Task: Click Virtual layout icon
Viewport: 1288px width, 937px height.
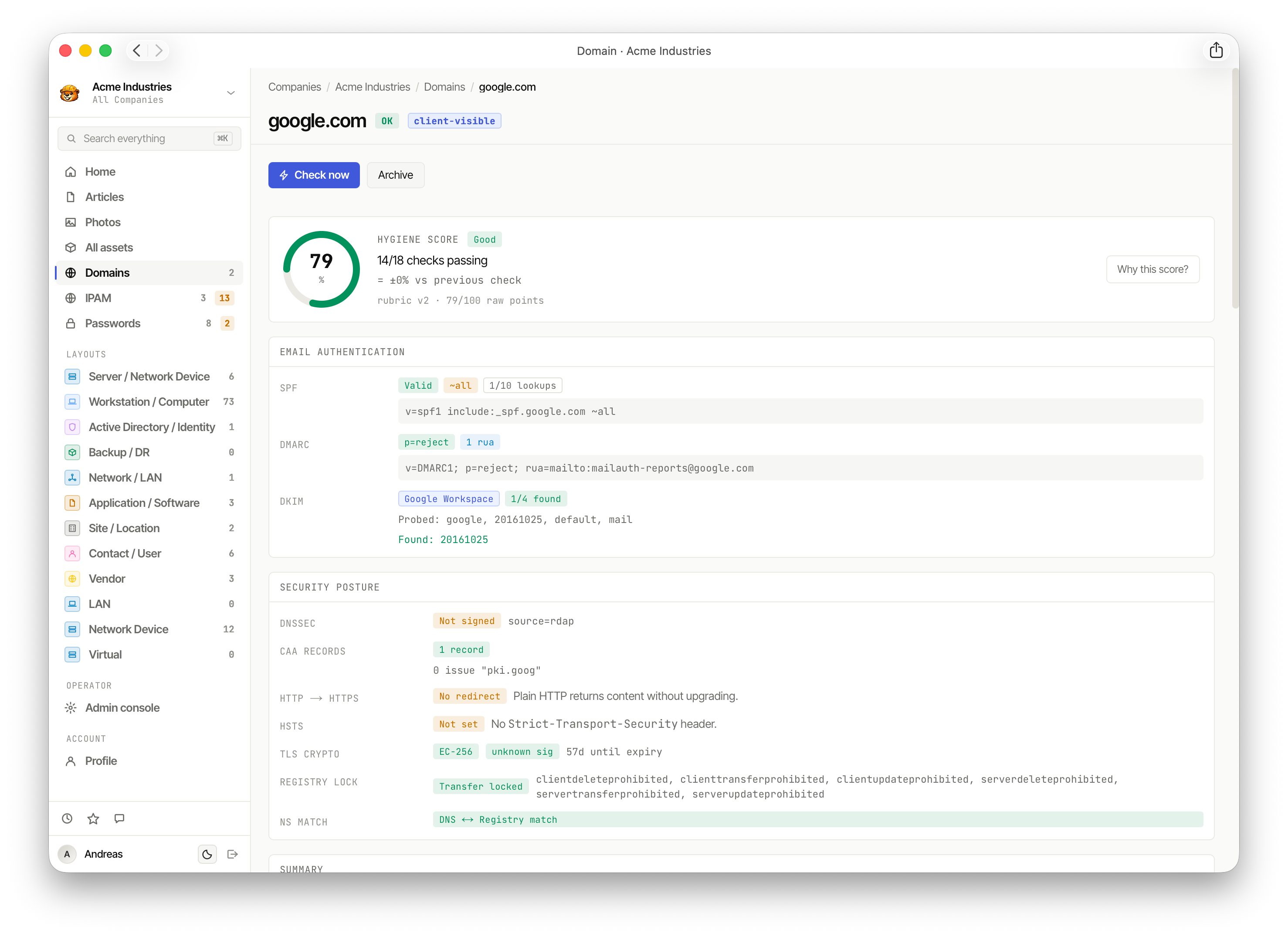Action: click(x=72, y=654)
